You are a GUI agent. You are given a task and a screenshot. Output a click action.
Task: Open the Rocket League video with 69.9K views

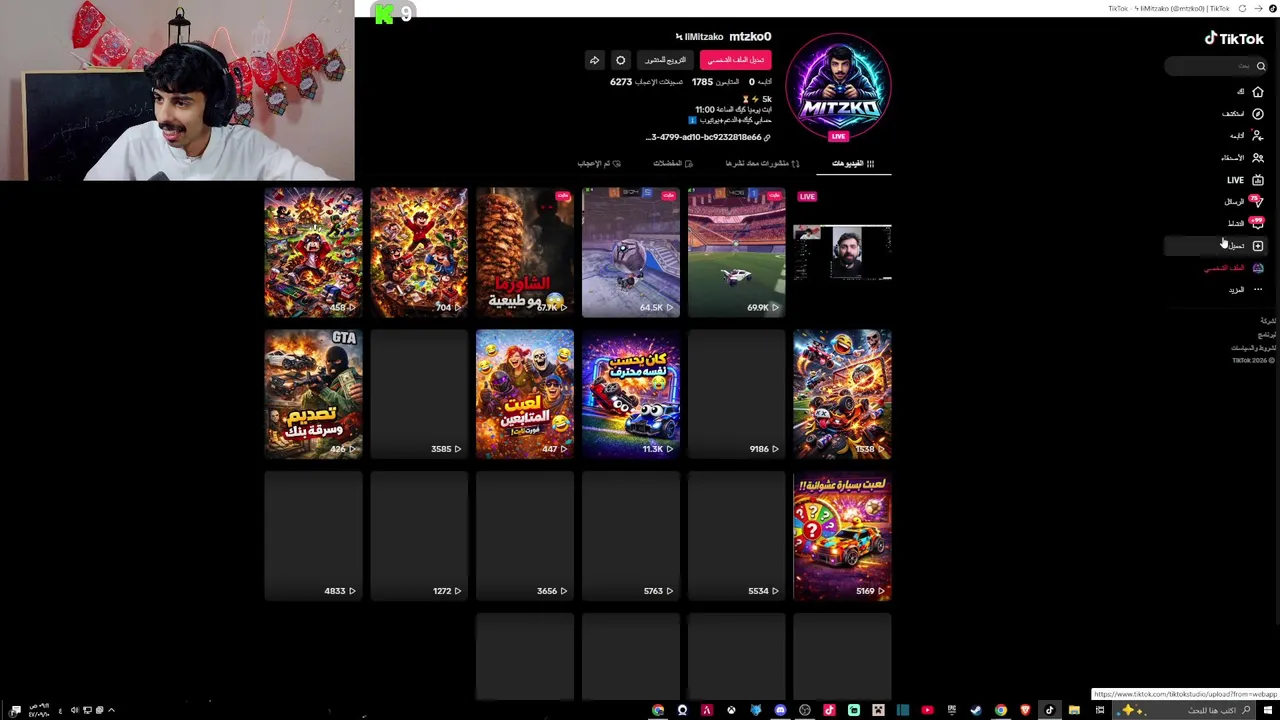pos(736,252)
